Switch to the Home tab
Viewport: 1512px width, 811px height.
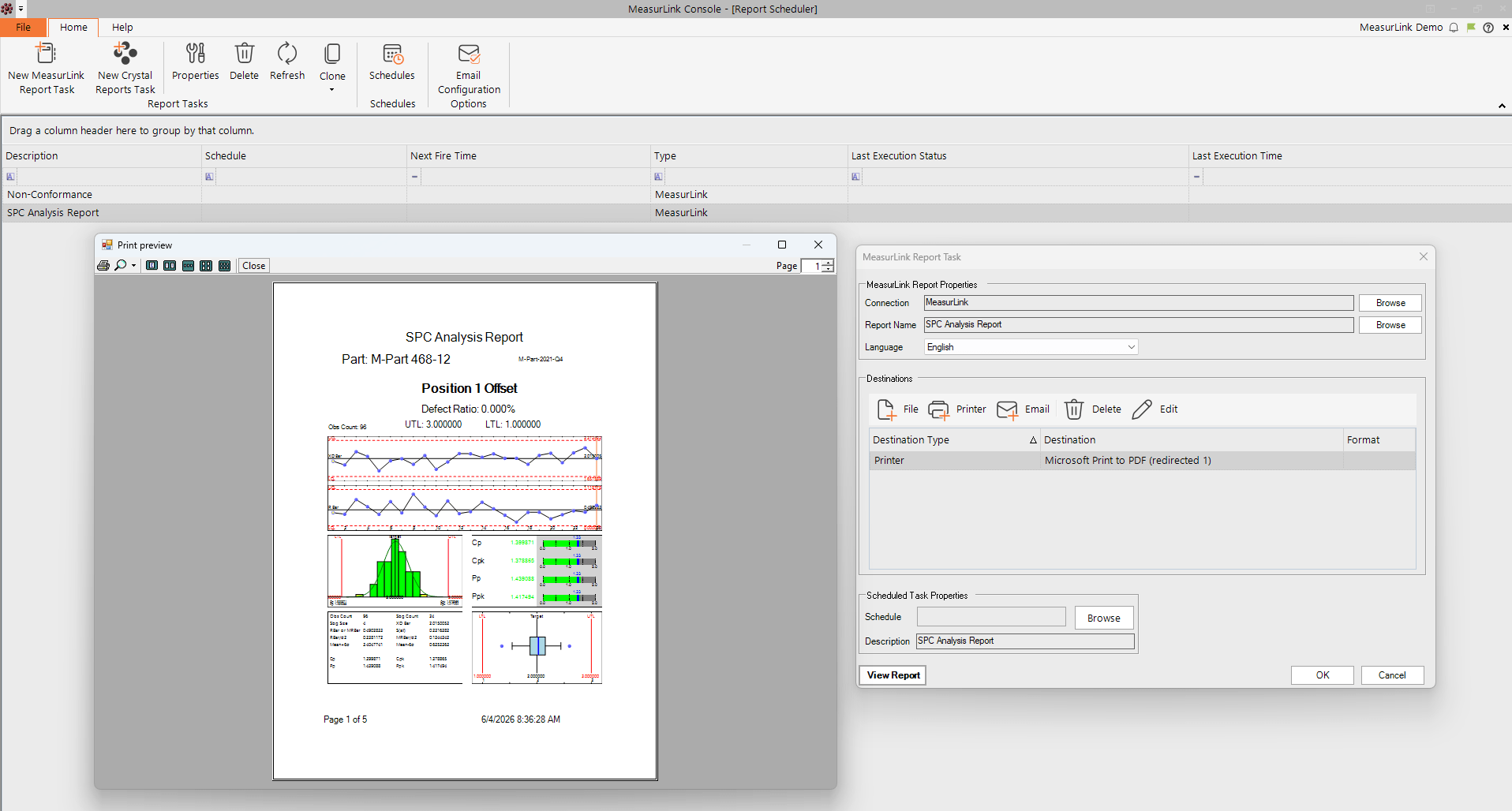pos(73,27)
